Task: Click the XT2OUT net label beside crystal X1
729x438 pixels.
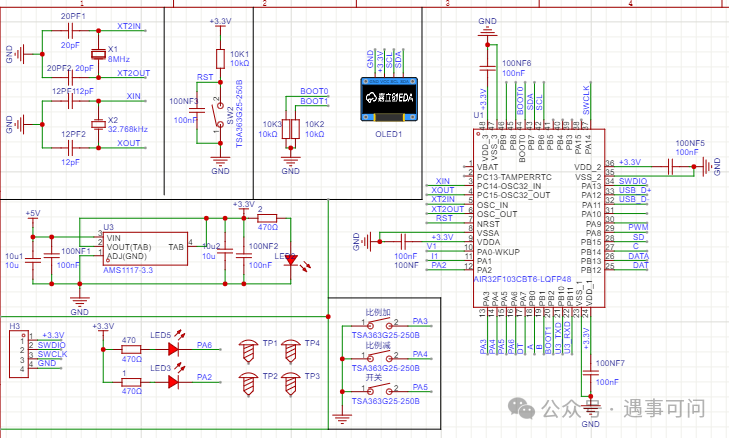Action: click(x=133, y=73)
